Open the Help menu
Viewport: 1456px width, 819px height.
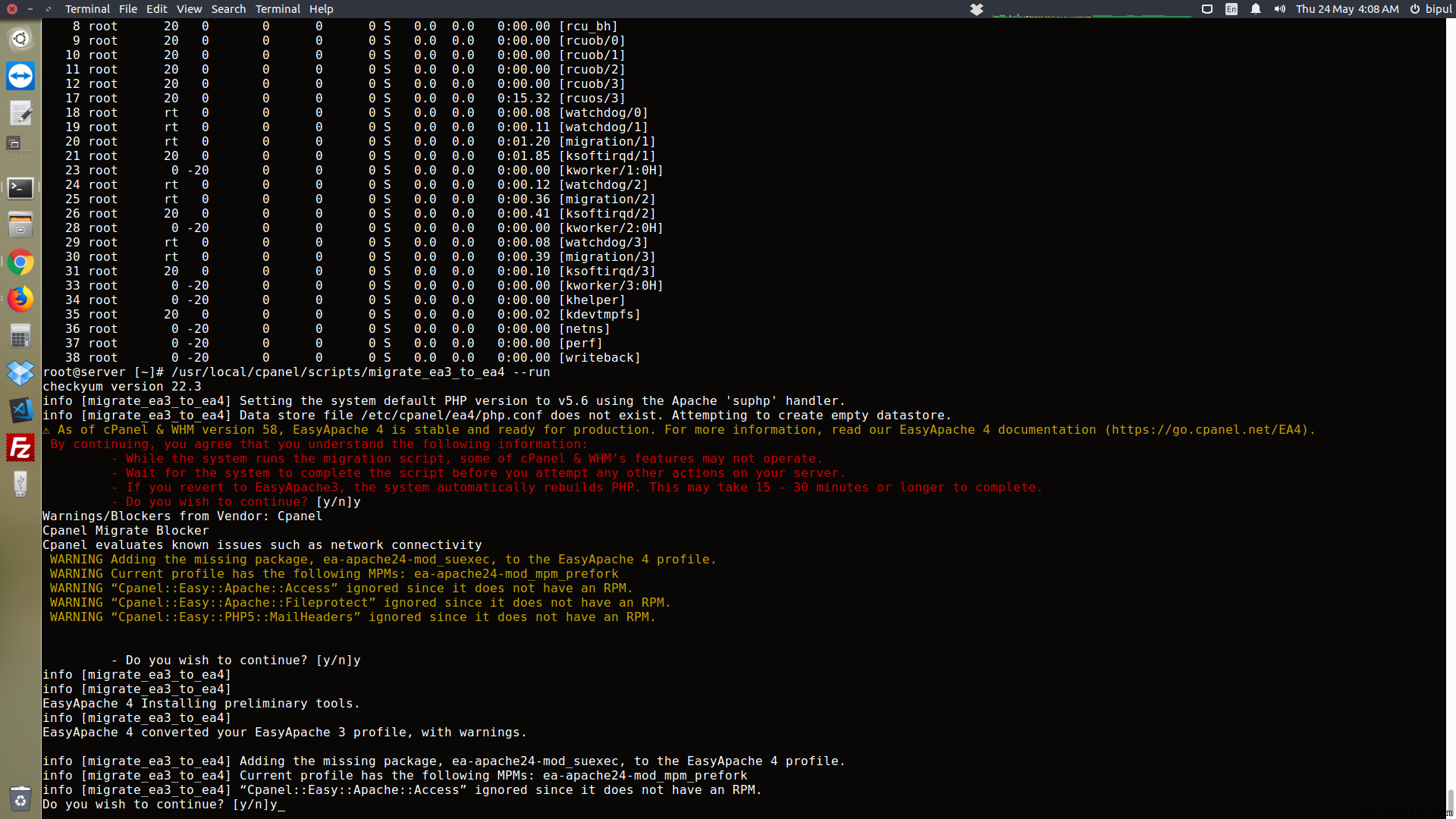[x=322, y=9]
